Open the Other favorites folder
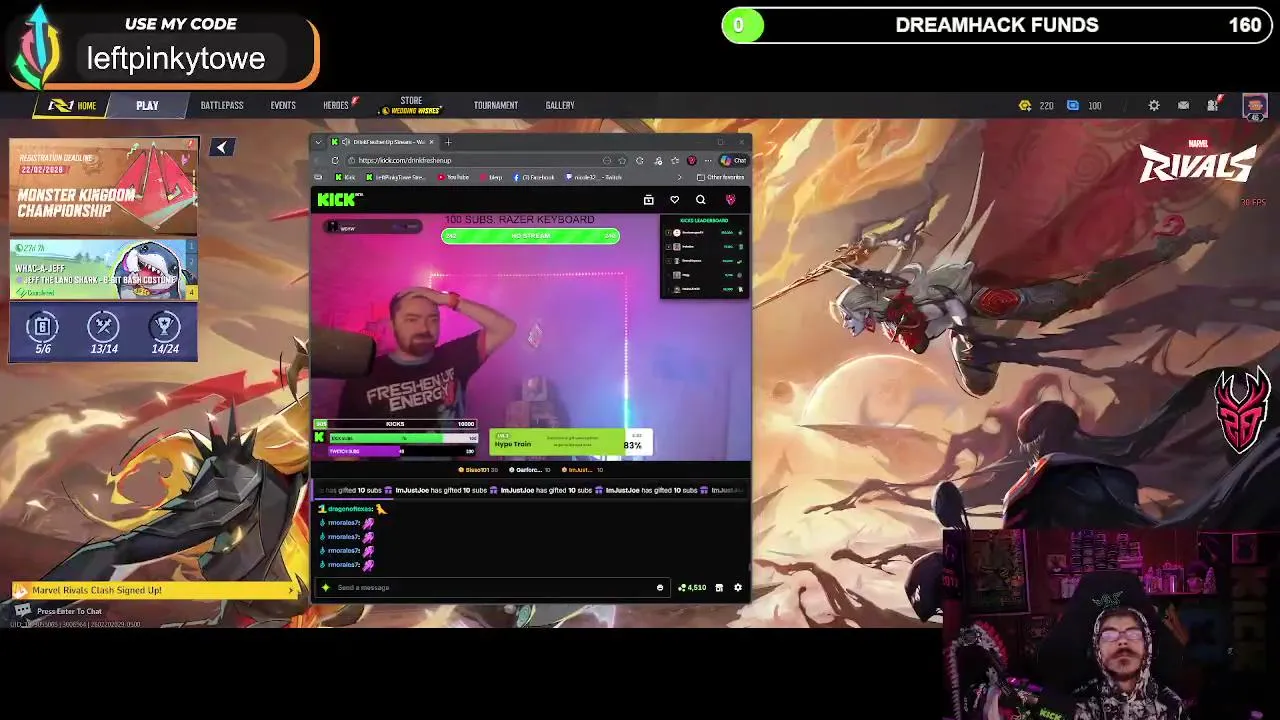Image resolution: width=1280 pixels, height=720 pixels. 719,177
